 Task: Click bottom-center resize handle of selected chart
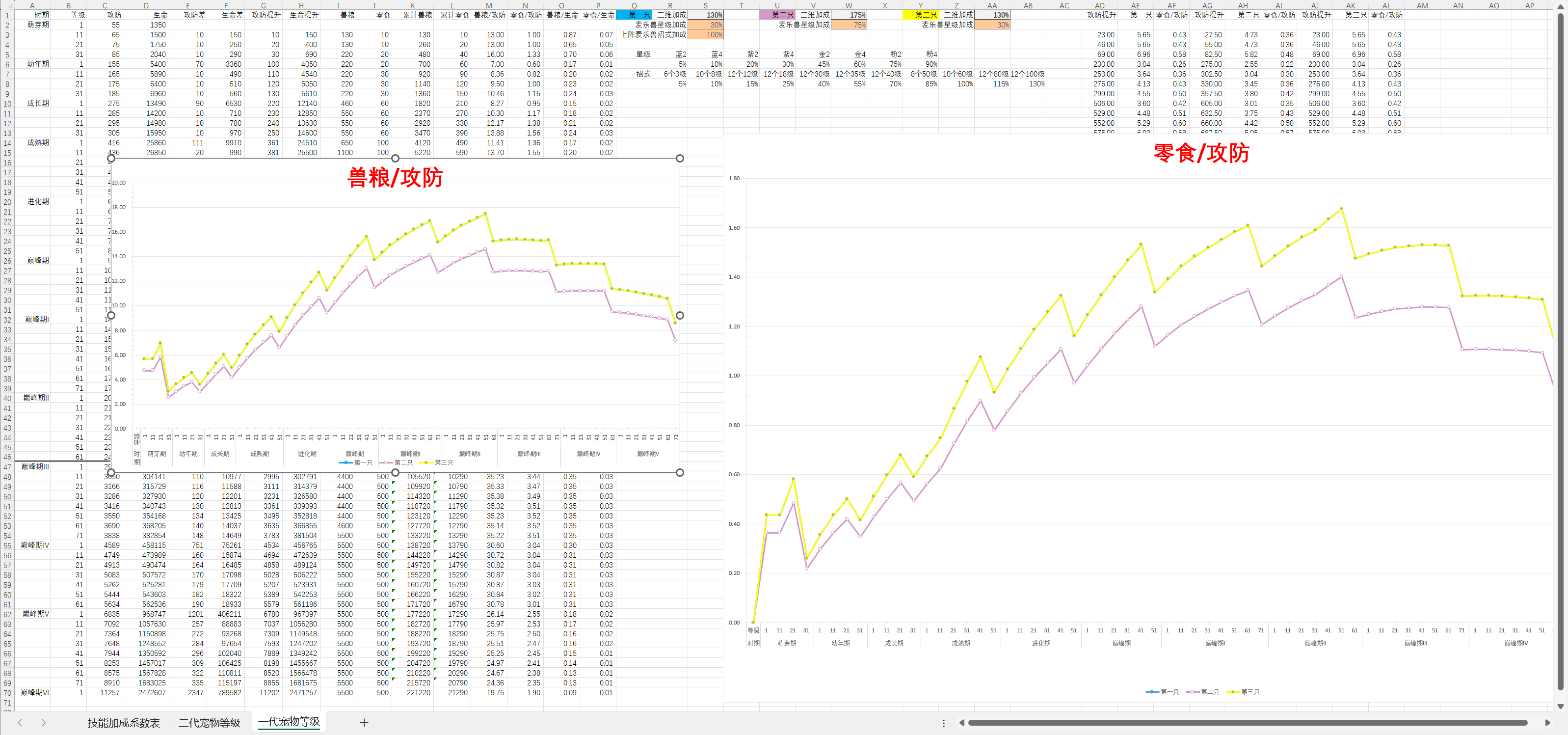click(395, 472)
